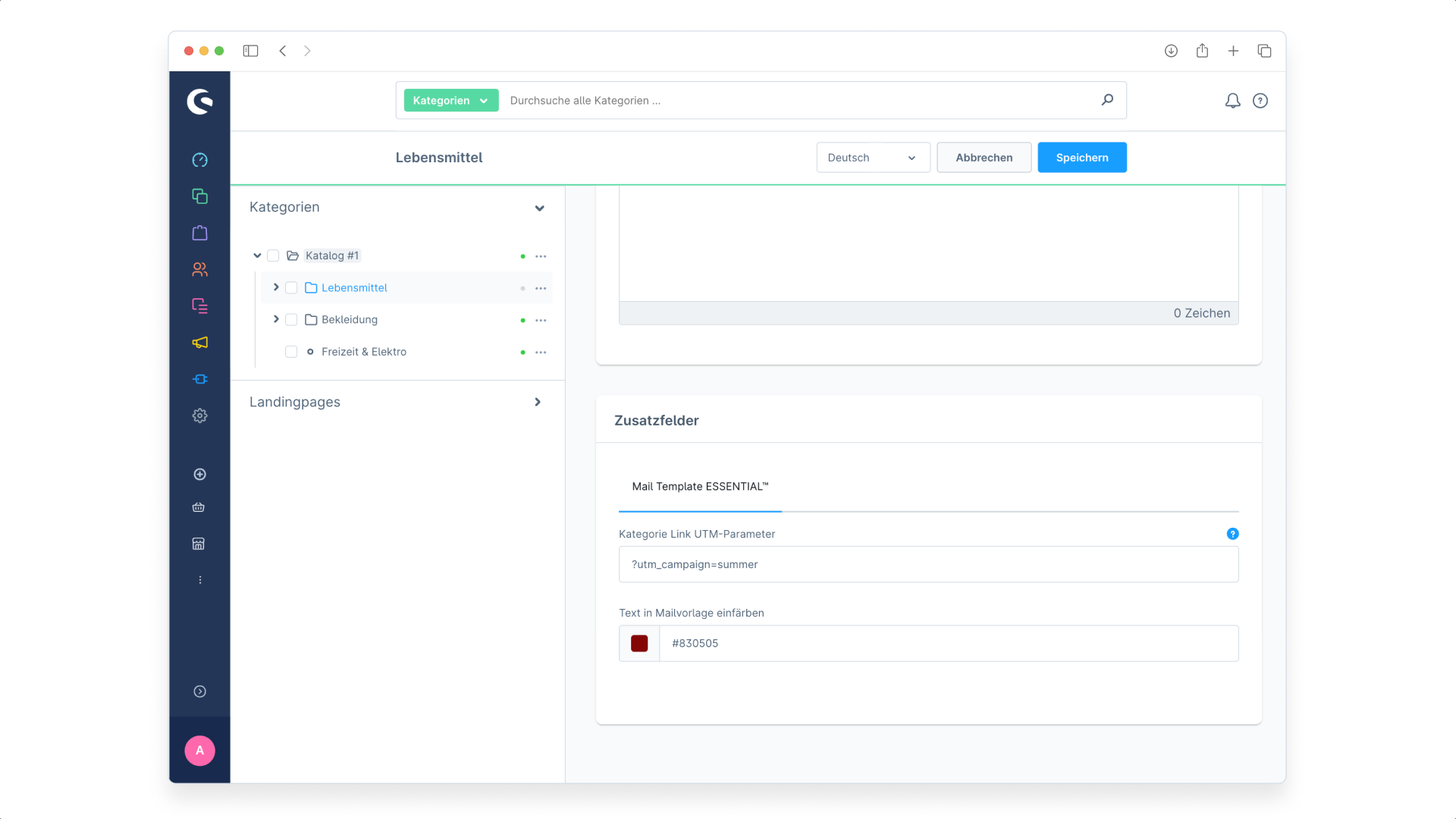Viewport: 1456px width, 819px height.
Task: Click the #830505 color hex field
Action: 949,643
